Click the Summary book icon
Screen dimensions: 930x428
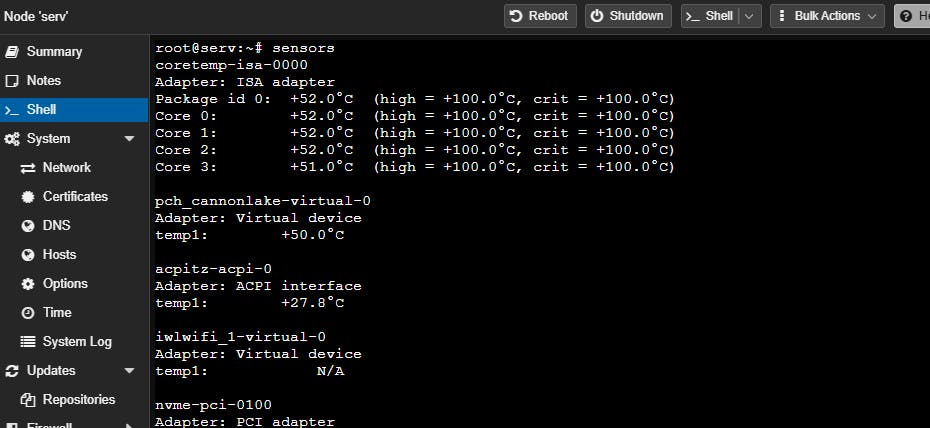point(12,52)
